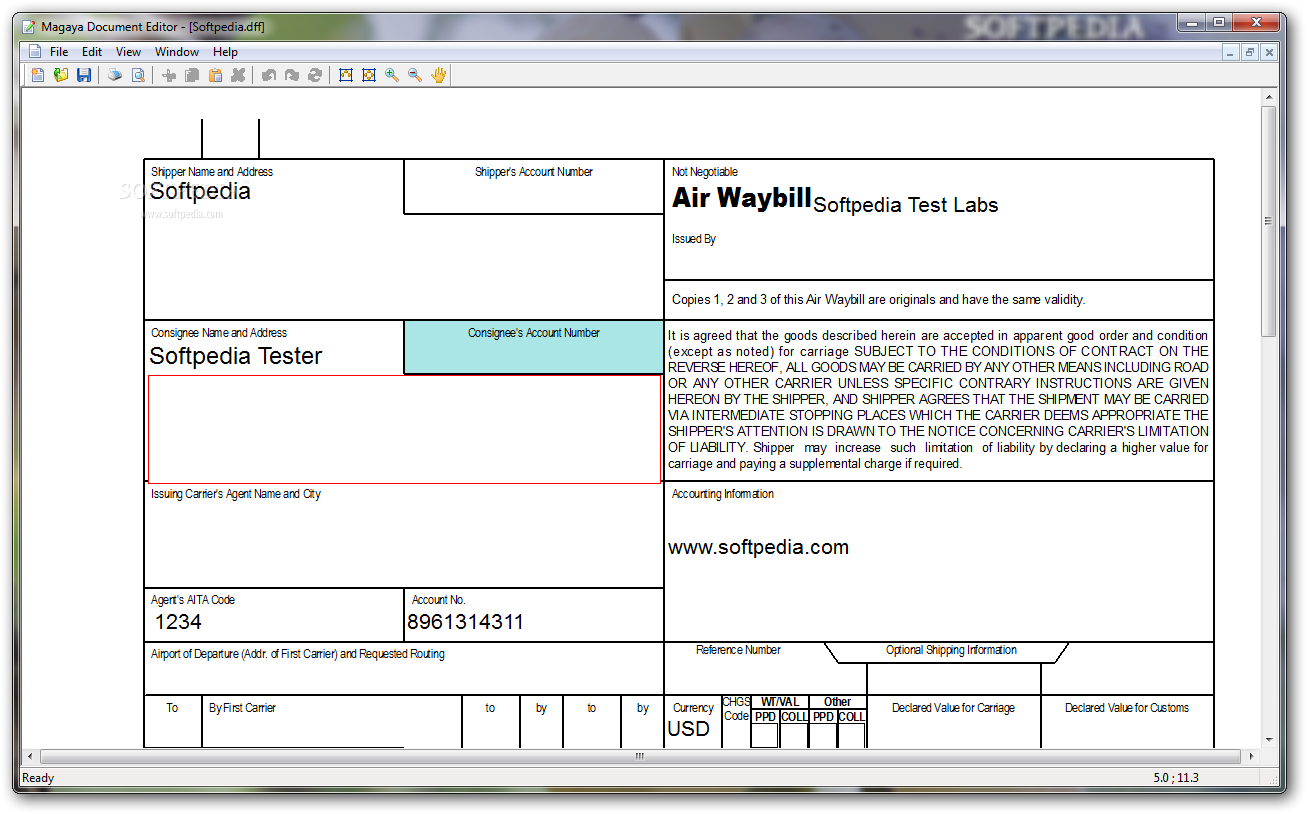Minimize the inner document window
This screenshot has height=814, width=1307.
coord(1231,52)
